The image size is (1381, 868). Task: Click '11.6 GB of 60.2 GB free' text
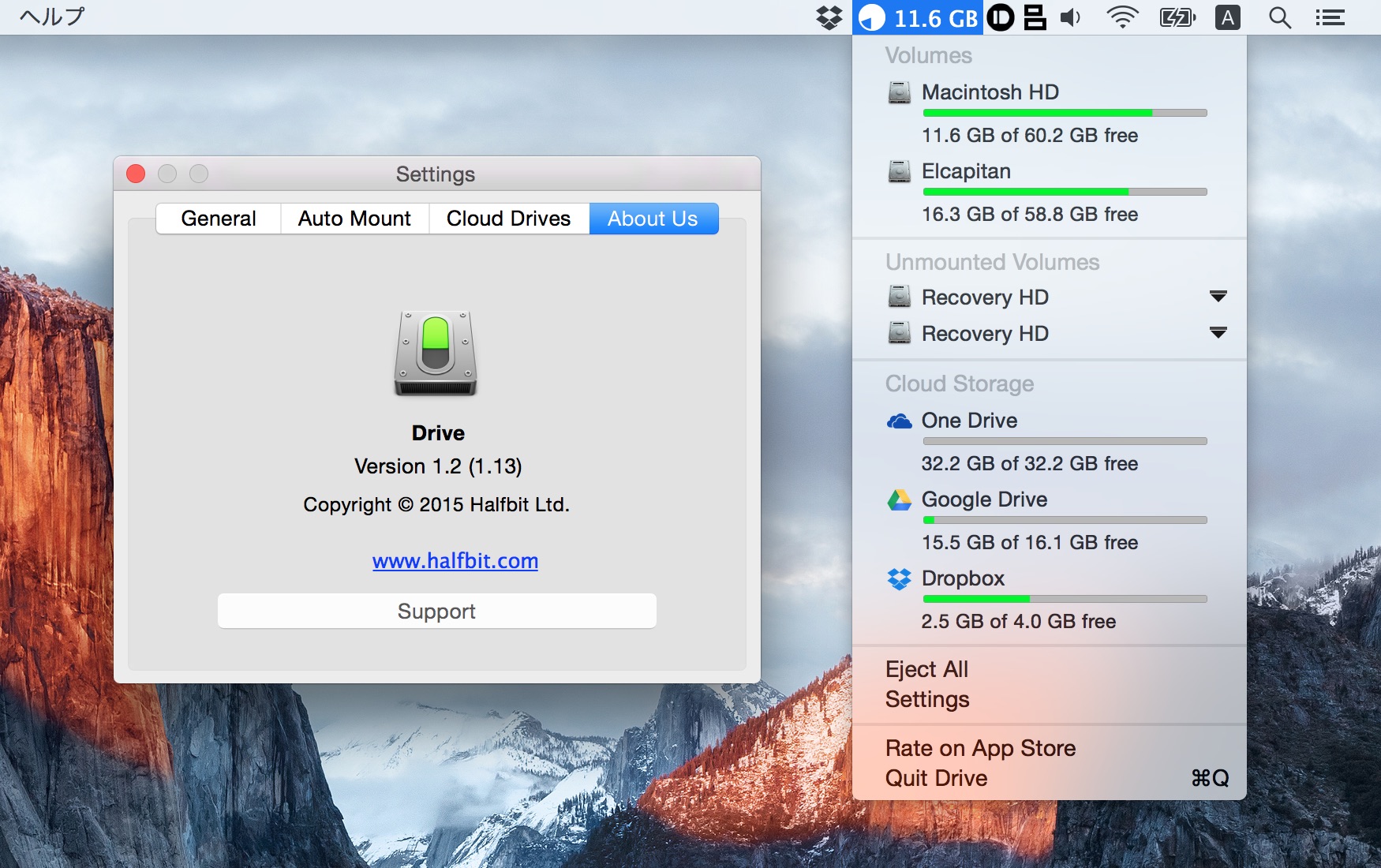pos(1030,136)
